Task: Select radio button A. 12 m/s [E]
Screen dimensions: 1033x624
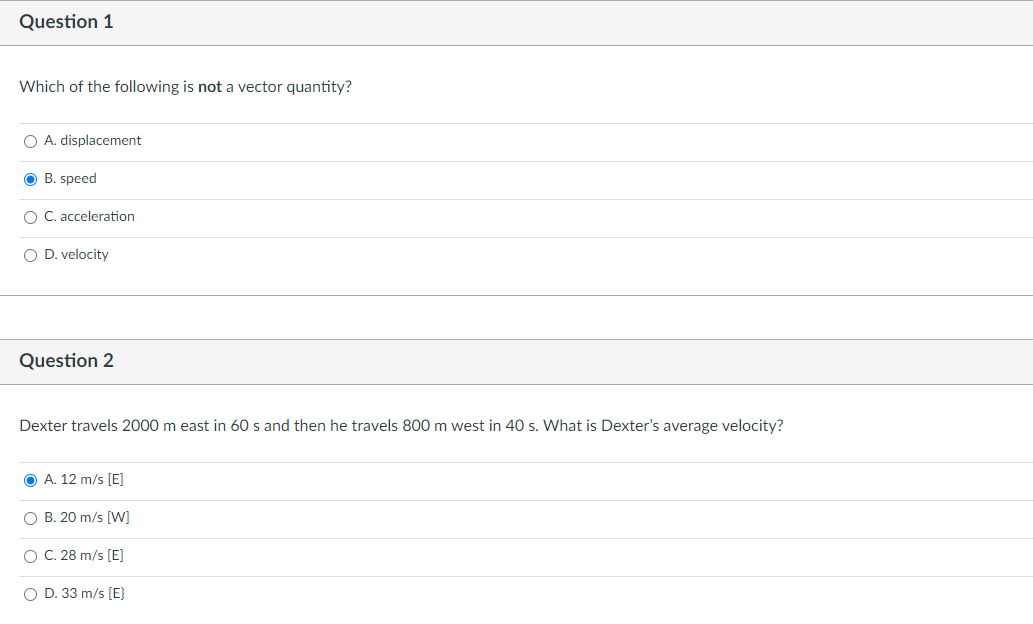Action: click(30, 480)
